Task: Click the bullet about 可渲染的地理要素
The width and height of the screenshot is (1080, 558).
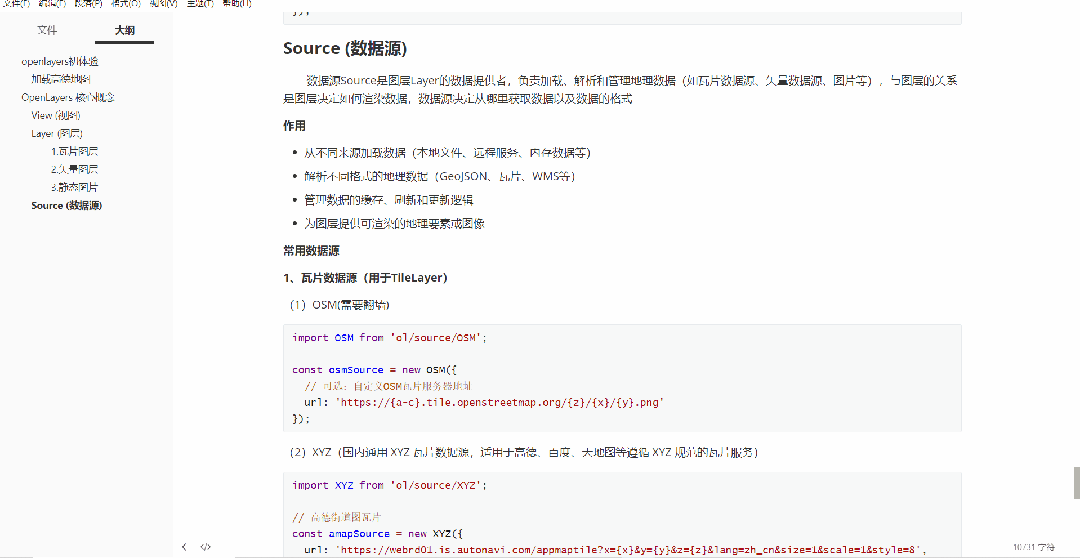Action: pos(394,223)
